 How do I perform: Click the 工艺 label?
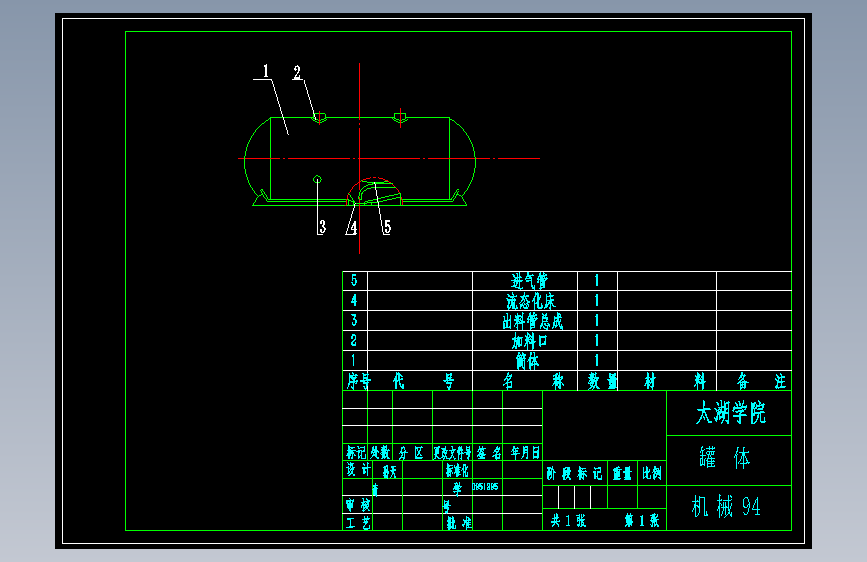pos(358,523)
